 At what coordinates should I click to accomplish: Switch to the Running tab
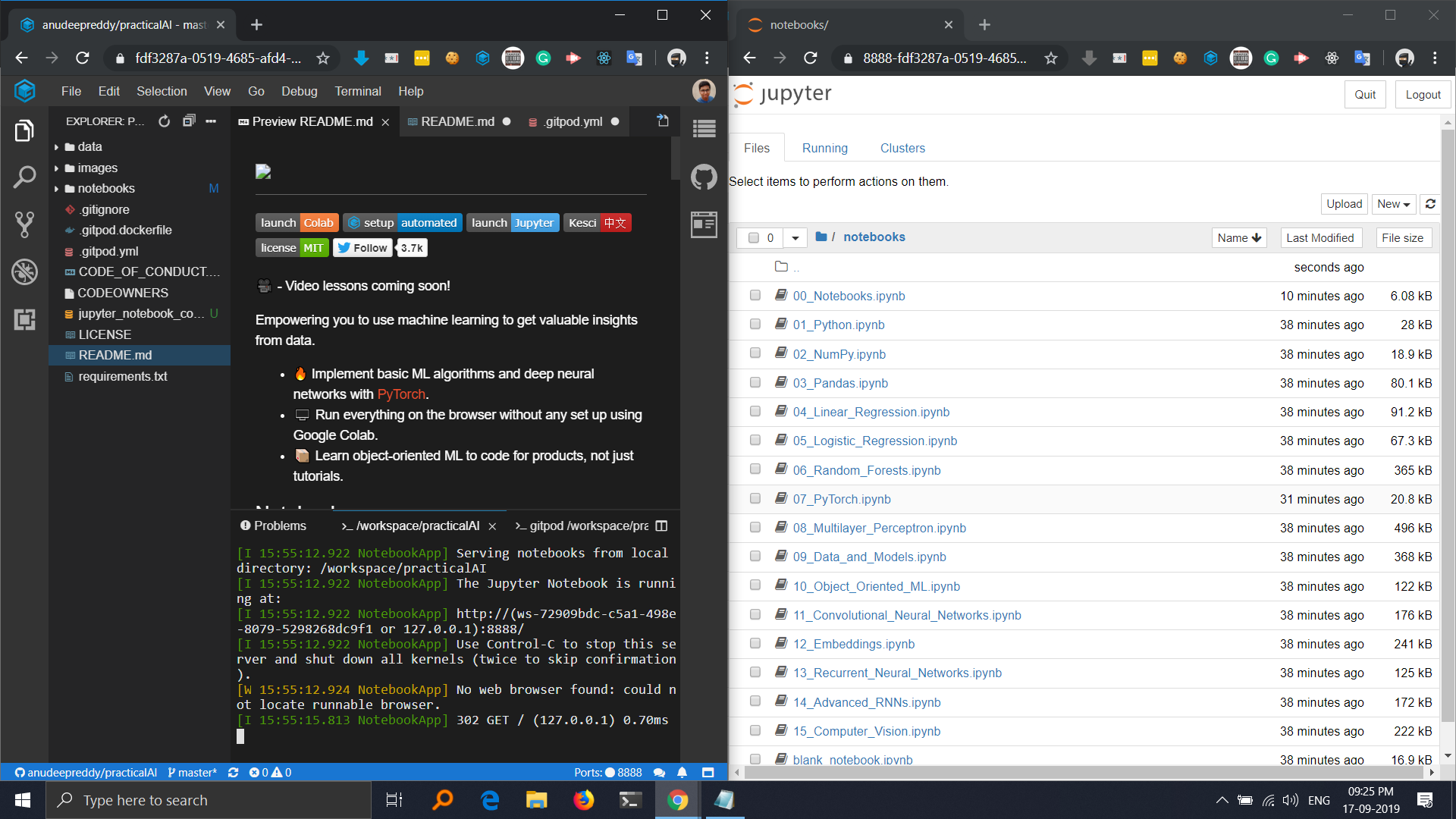coord(824,148)
